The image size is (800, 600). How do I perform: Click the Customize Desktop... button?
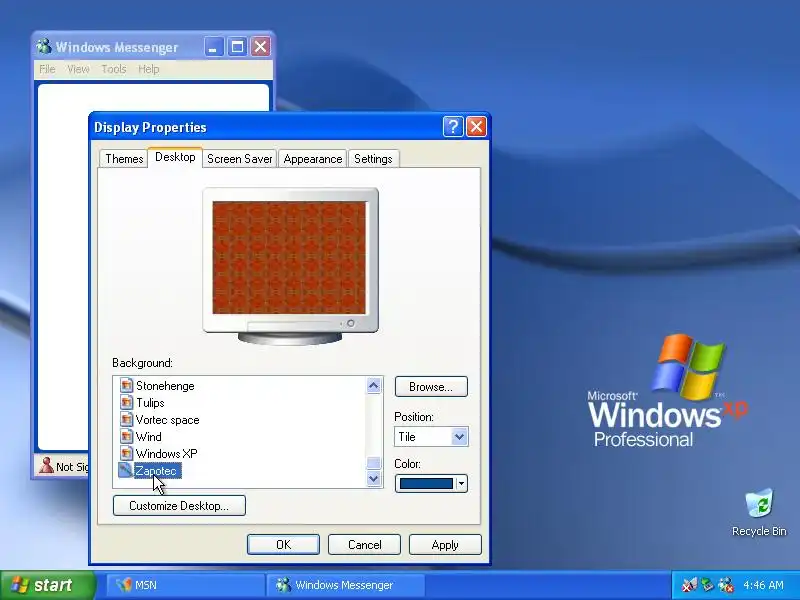(179, 506)
